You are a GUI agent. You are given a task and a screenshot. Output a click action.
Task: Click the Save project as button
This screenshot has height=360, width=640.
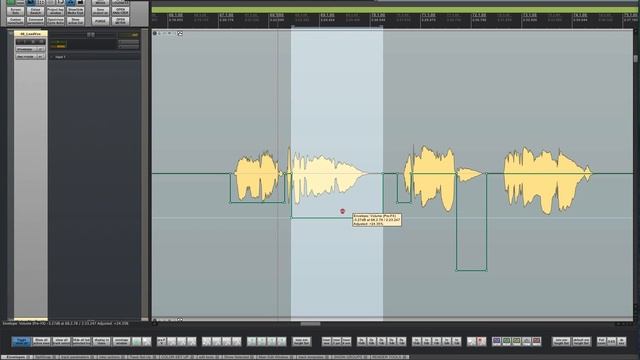pyautogui.click(x=100, y=11)
